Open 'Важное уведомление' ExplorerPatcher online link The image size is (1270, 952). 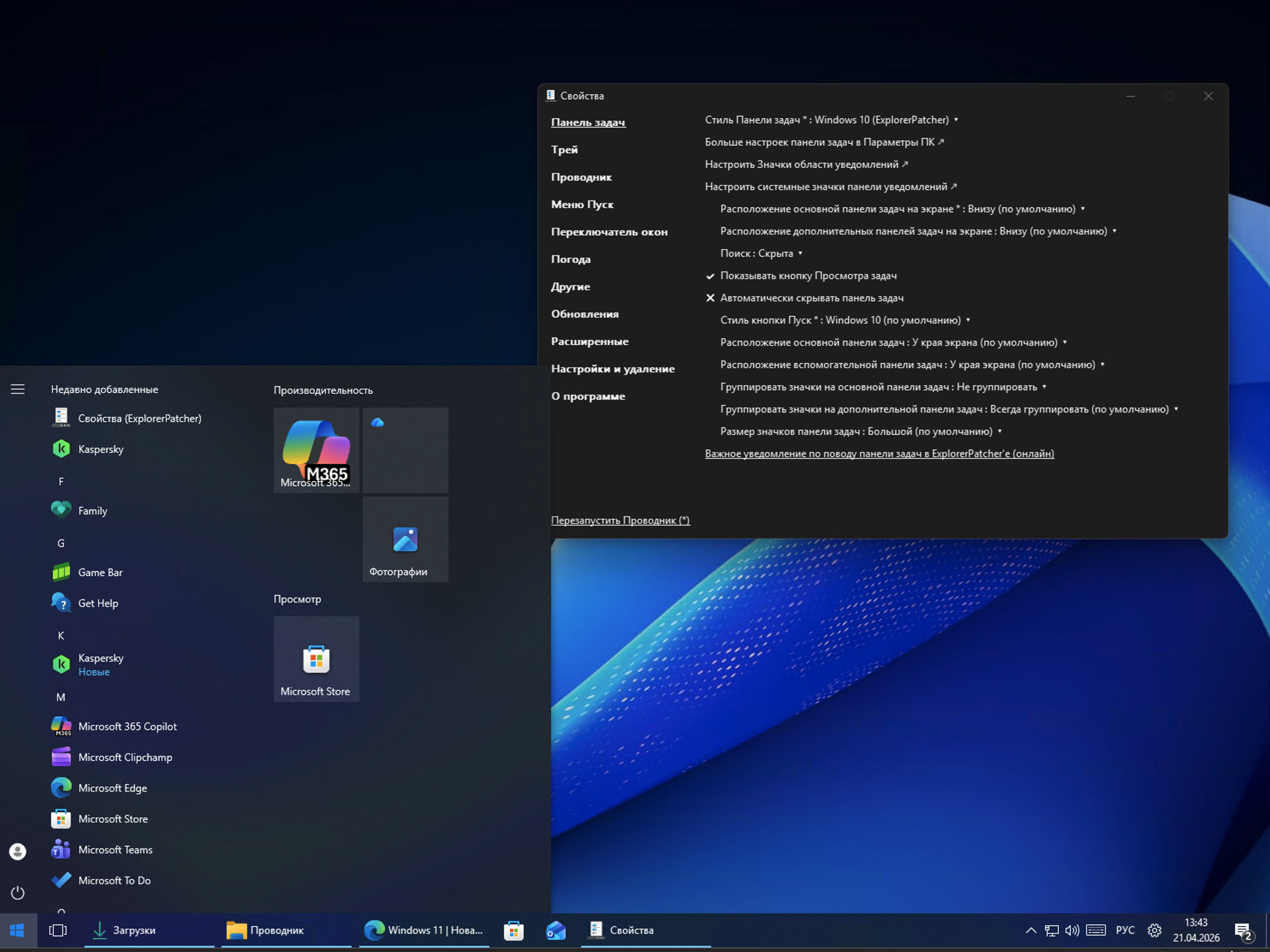(x=879, y=454)
